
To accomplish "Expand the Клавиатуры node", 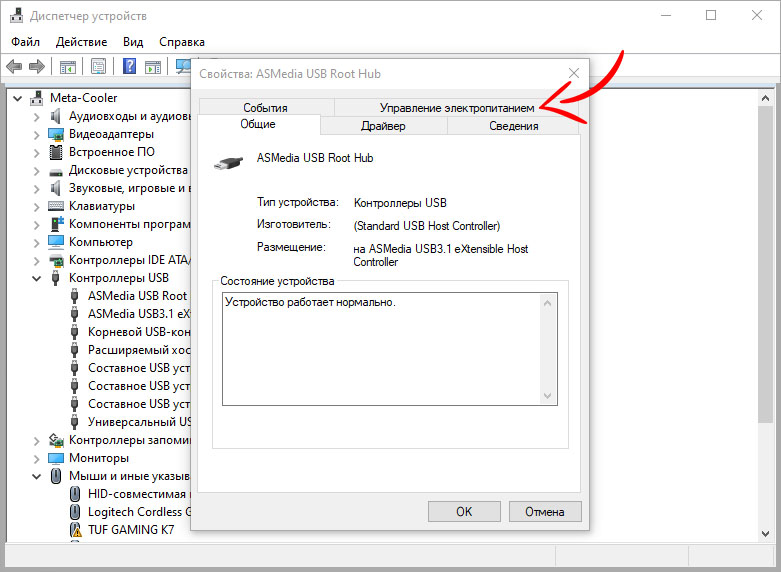I will pyautogui.click(x=36, y=207).
